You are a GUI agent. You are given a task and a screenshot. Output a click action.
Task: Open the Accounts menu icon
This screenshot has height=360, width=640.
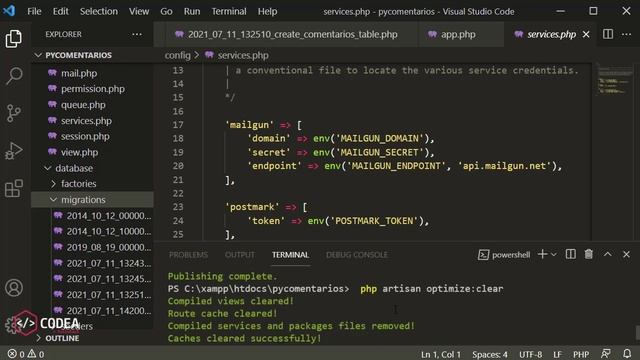[x=13, y=288]
